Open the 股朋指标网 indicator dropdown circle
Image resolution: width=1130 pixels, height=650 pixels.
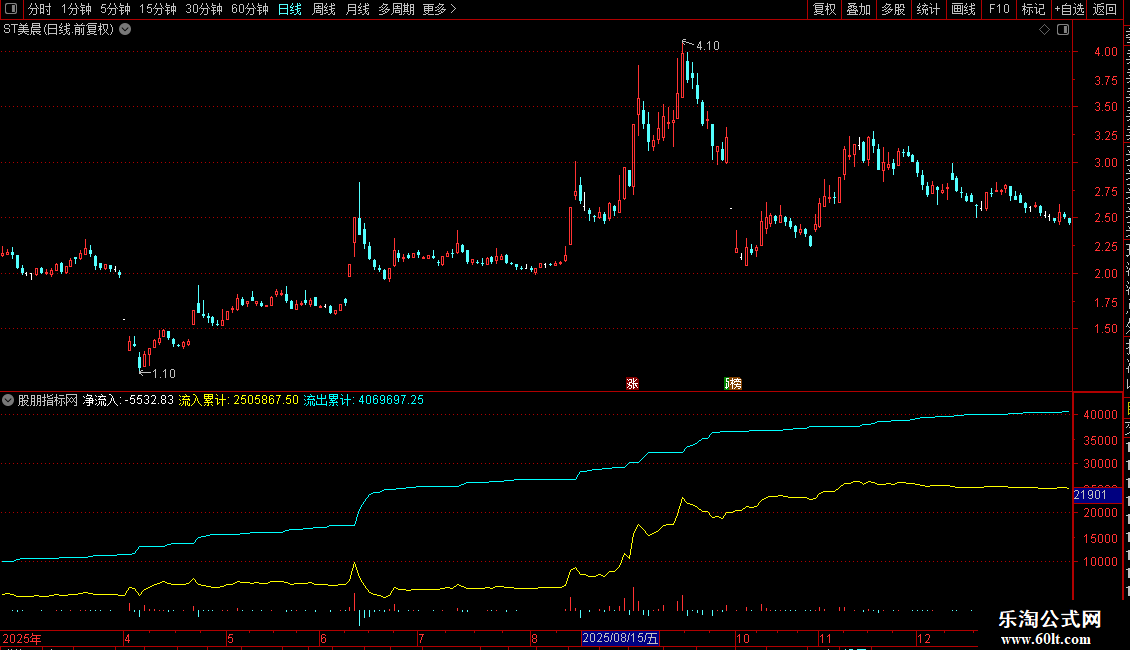8,400
